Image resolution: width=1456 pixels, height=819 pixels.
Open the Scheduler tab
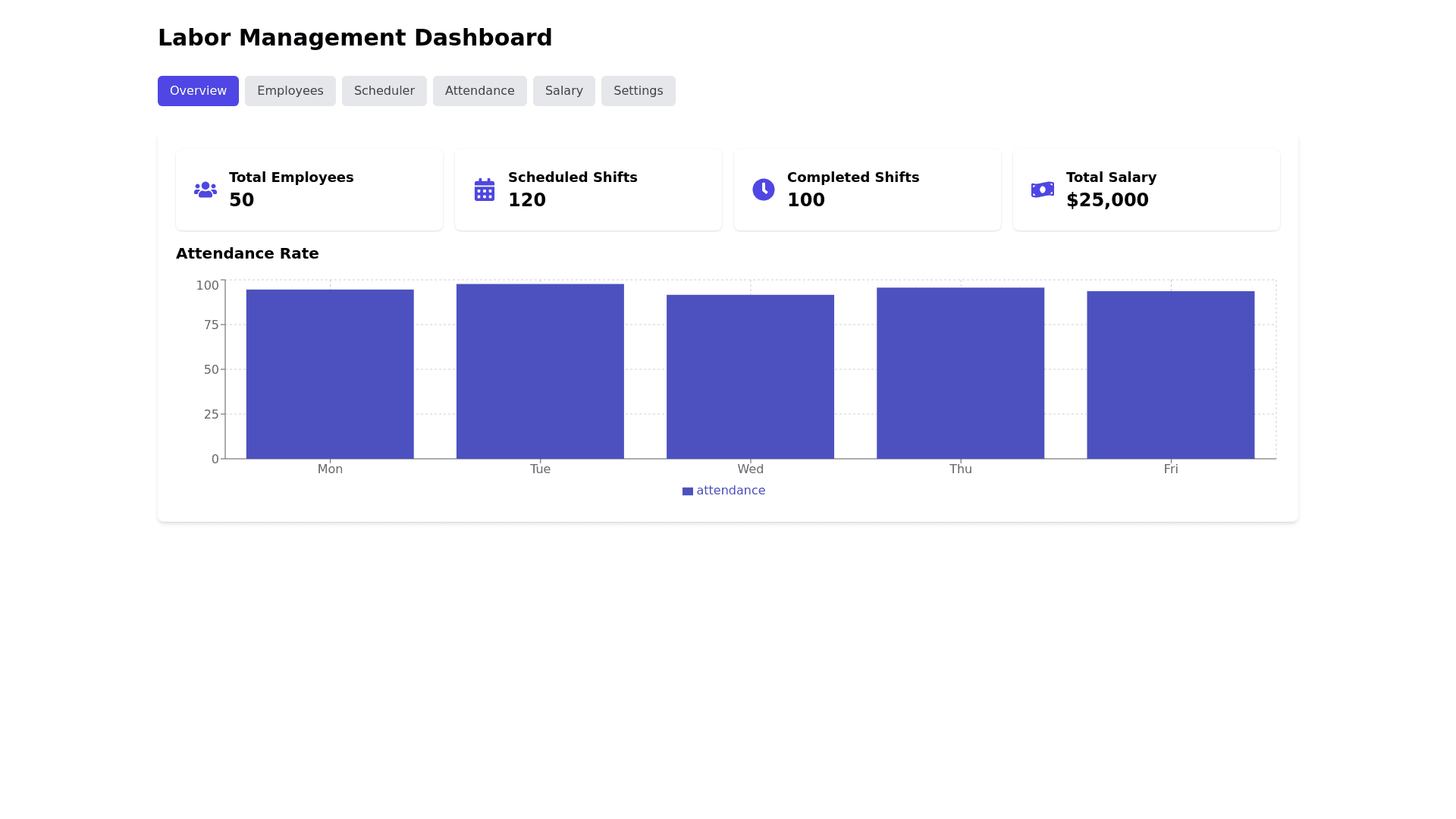384,91
